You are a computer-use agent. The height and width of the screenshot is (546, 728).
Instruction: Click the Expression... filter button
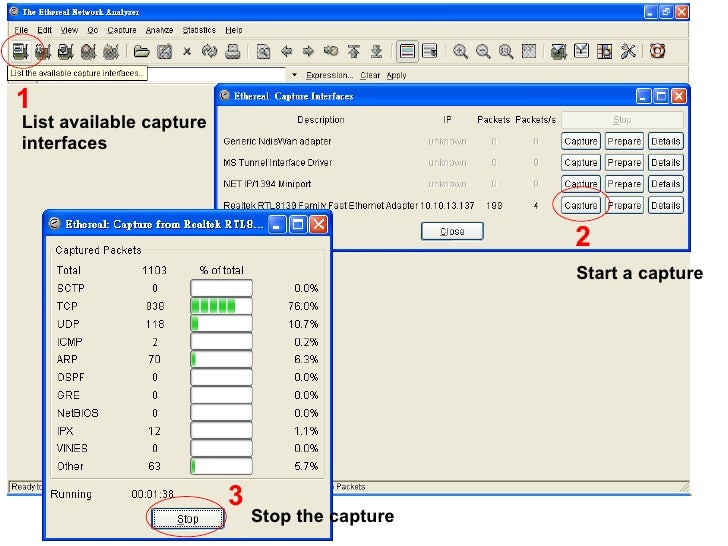pos(330,75)
